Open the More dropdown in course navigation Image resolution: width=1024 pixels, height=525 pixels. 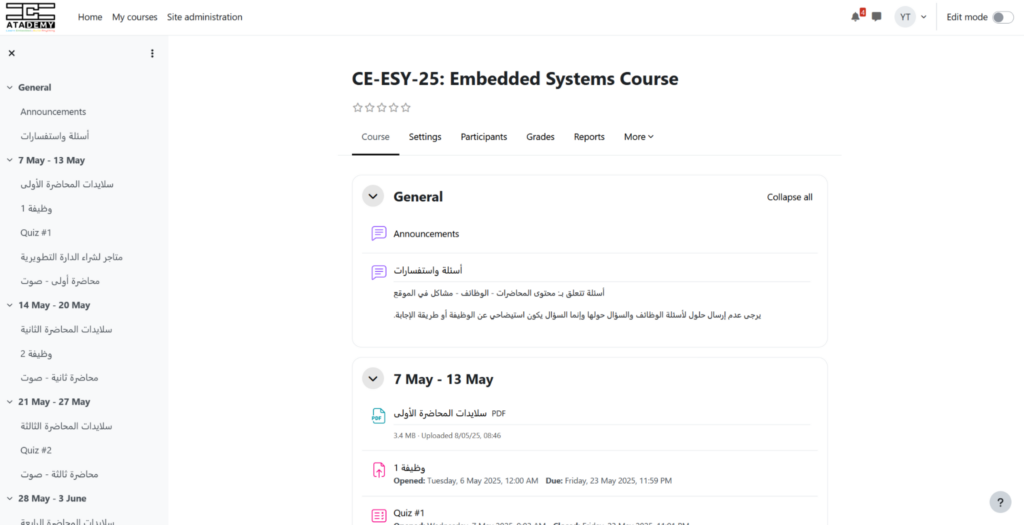638,137
